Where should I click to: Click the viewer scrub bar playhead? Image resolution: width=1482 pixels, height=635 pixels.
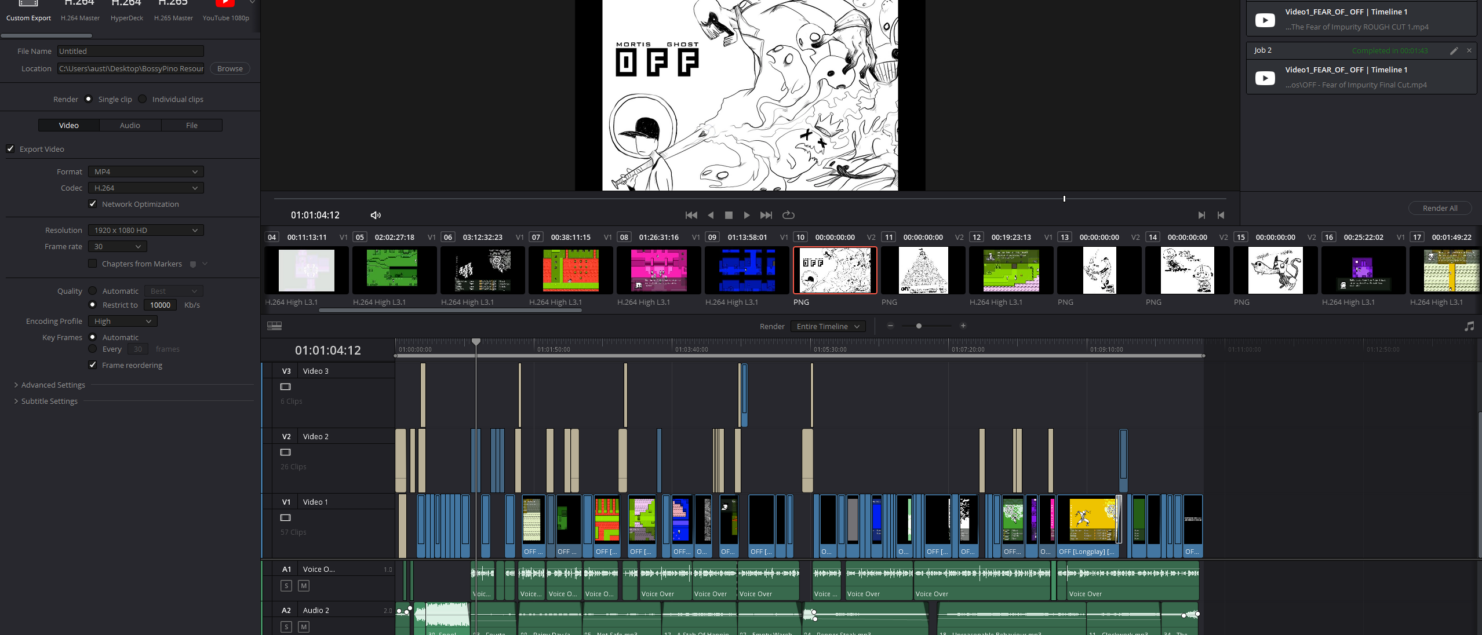(1064, 198)
